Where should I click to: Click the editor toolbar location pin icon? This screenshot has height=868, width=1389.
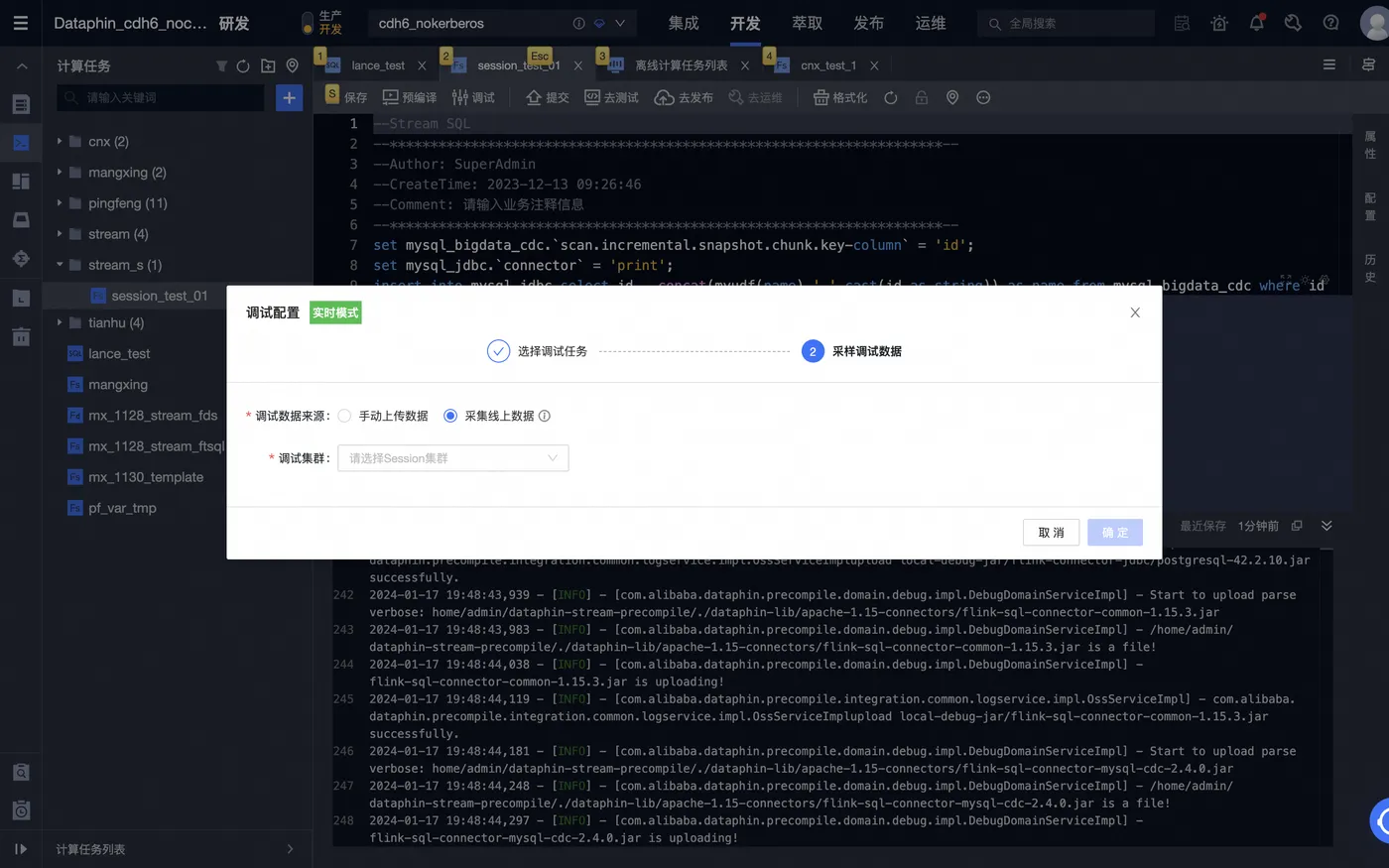[952, 97]
